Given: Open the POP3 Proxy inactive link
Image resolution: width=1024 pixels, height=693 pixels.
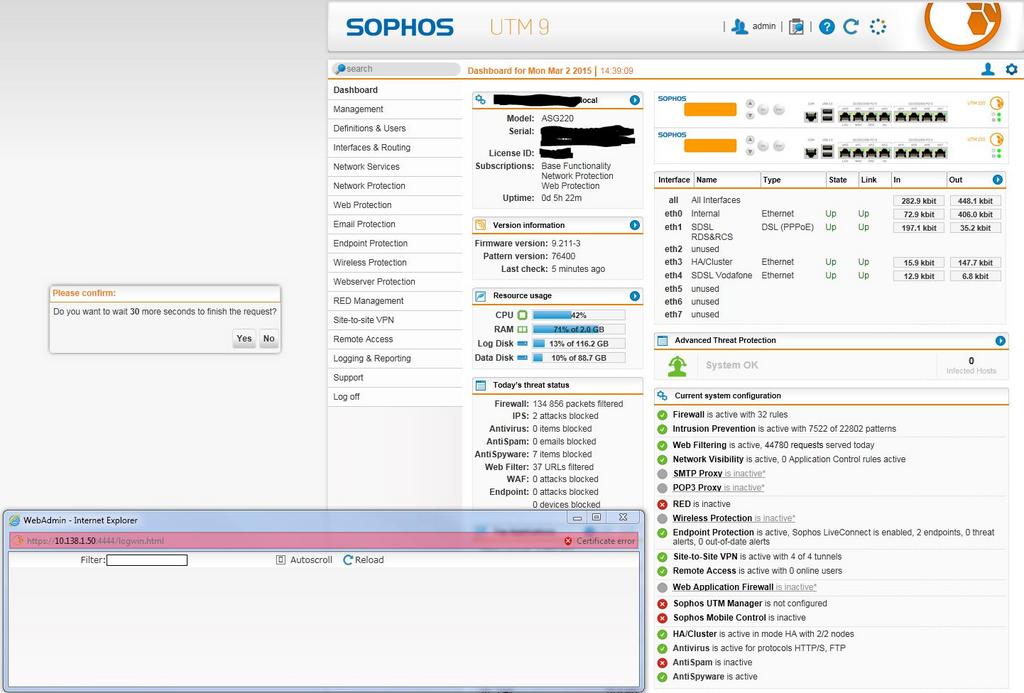Looking at the screenshot, I should (x=718, y=488).
